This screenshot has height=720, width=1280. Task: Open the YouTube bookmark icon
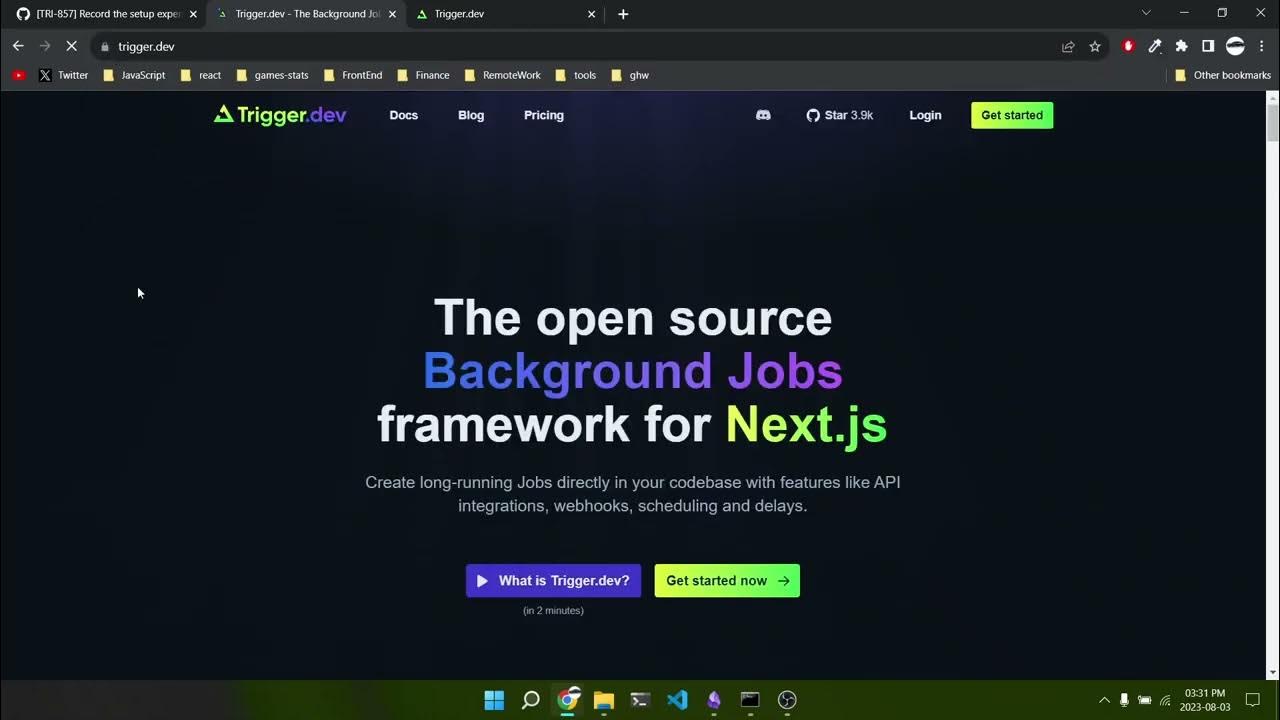(x=18, y=75)
